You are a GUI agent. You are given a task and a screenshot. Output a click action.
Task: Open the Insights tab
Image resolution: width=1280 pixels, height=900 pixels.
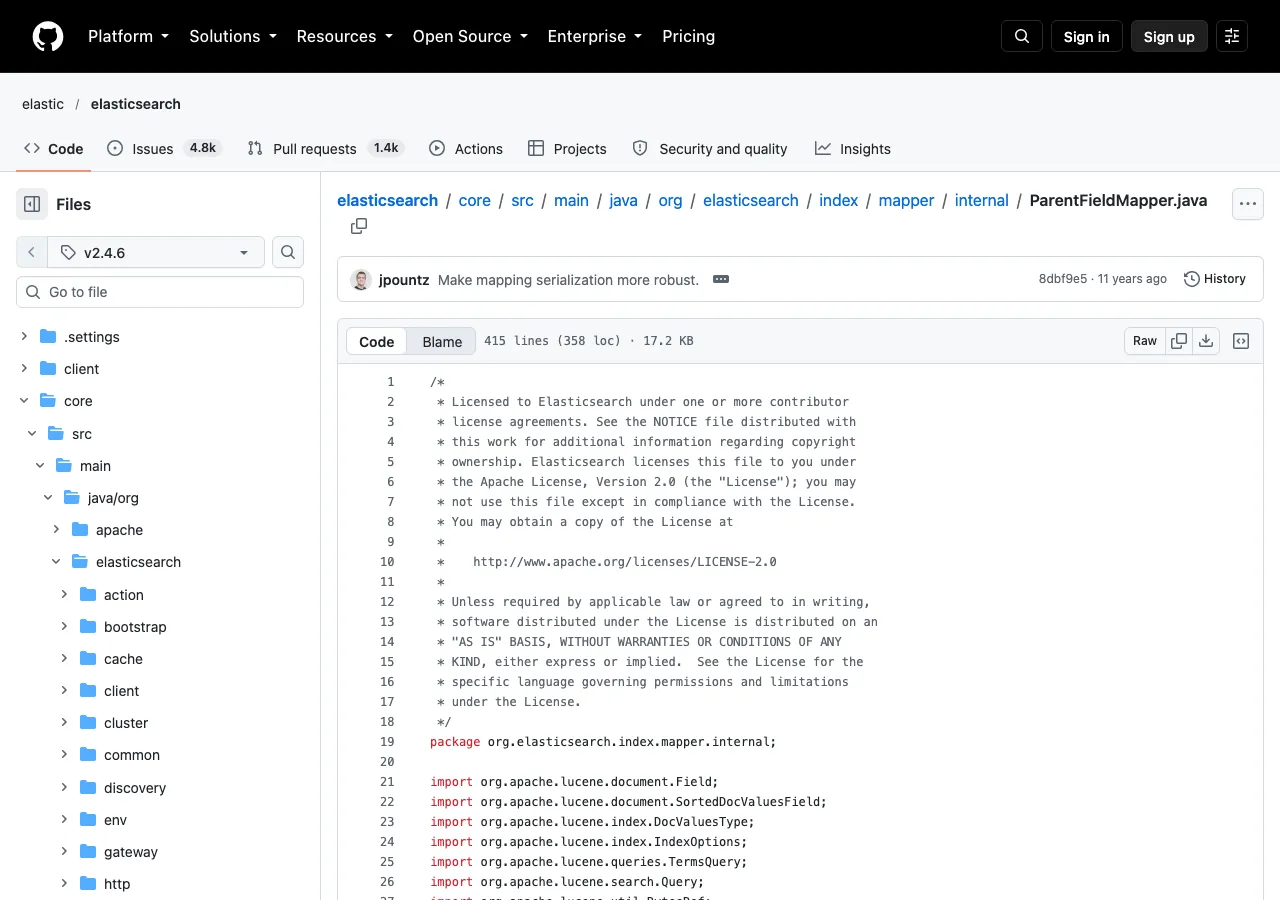[x=853, y=148]
